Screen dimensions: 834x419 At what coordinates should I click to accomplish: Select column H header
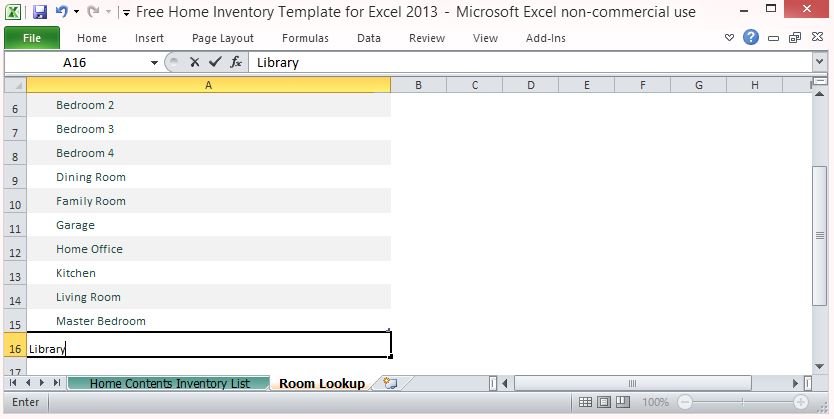click(754, 85)
